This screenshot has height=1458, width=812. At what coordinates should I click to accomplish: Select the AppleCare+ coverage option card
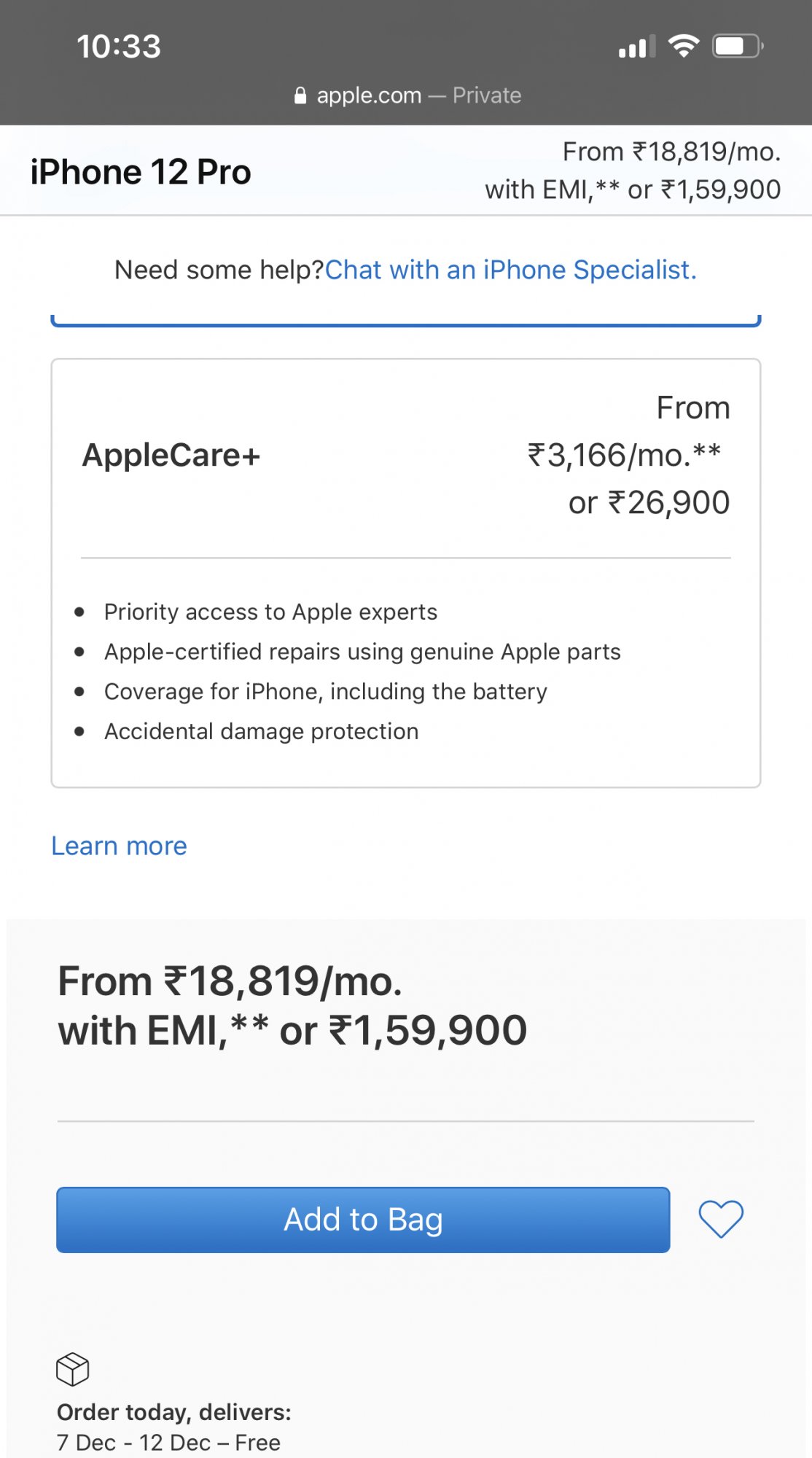point(406,573)
